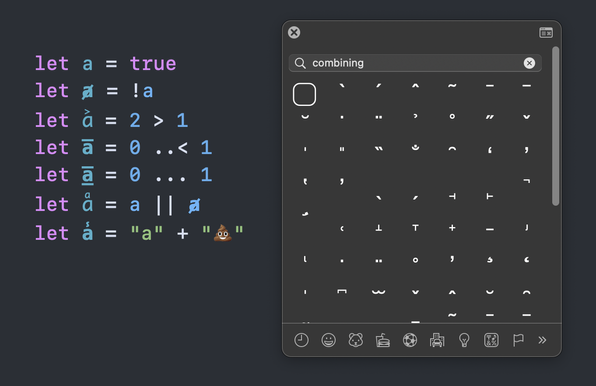Click the magnifying glass search icon
Screen dimensions: 596x386
point(300,63)
